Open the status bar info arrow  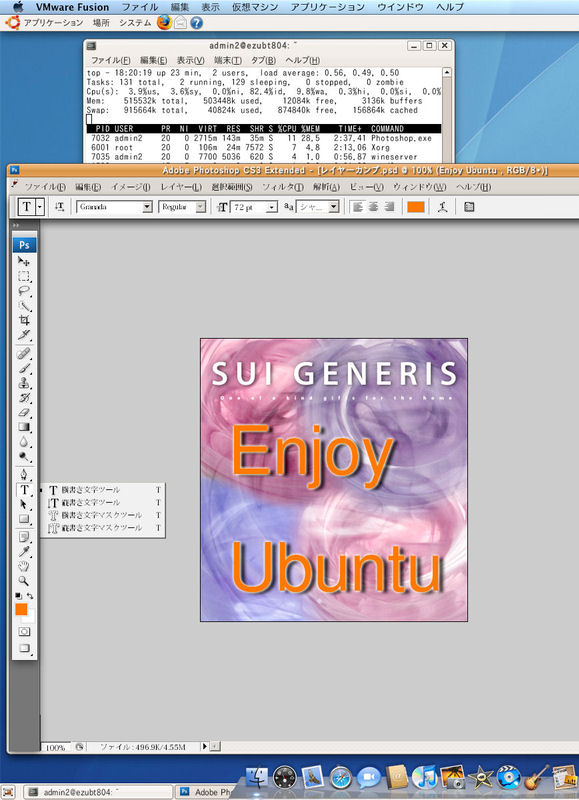click(x=204, y=746)
